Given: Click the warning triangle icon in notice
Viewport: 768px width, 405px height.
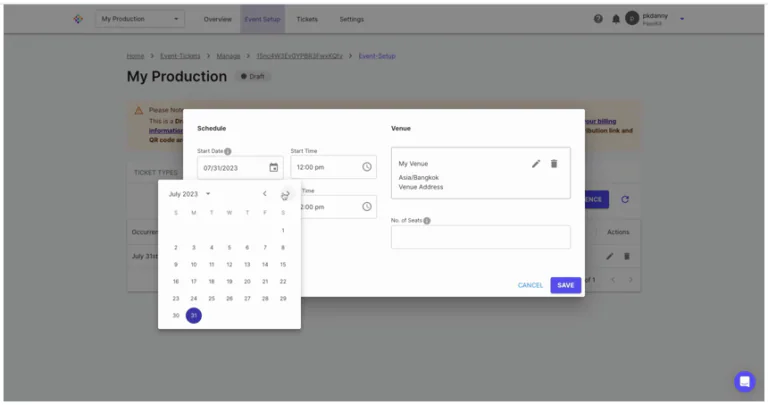Looking at the screenshot, I should click(x=139, y=111).
